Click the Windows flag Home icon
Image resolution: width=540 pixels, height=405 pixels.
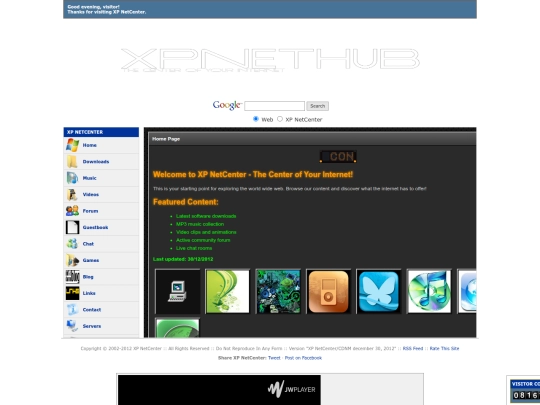pos(72,145)
